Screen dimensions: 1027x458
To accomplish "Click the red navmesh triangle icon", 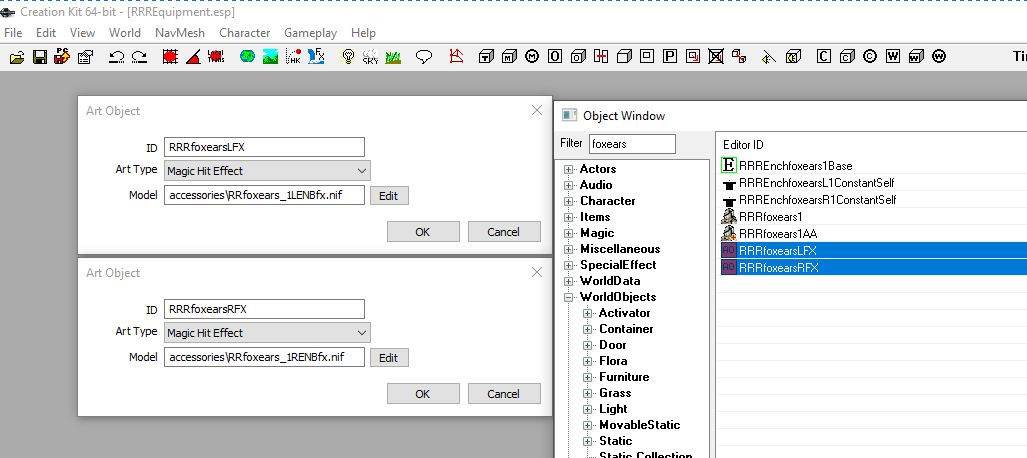I will point(457,57).
